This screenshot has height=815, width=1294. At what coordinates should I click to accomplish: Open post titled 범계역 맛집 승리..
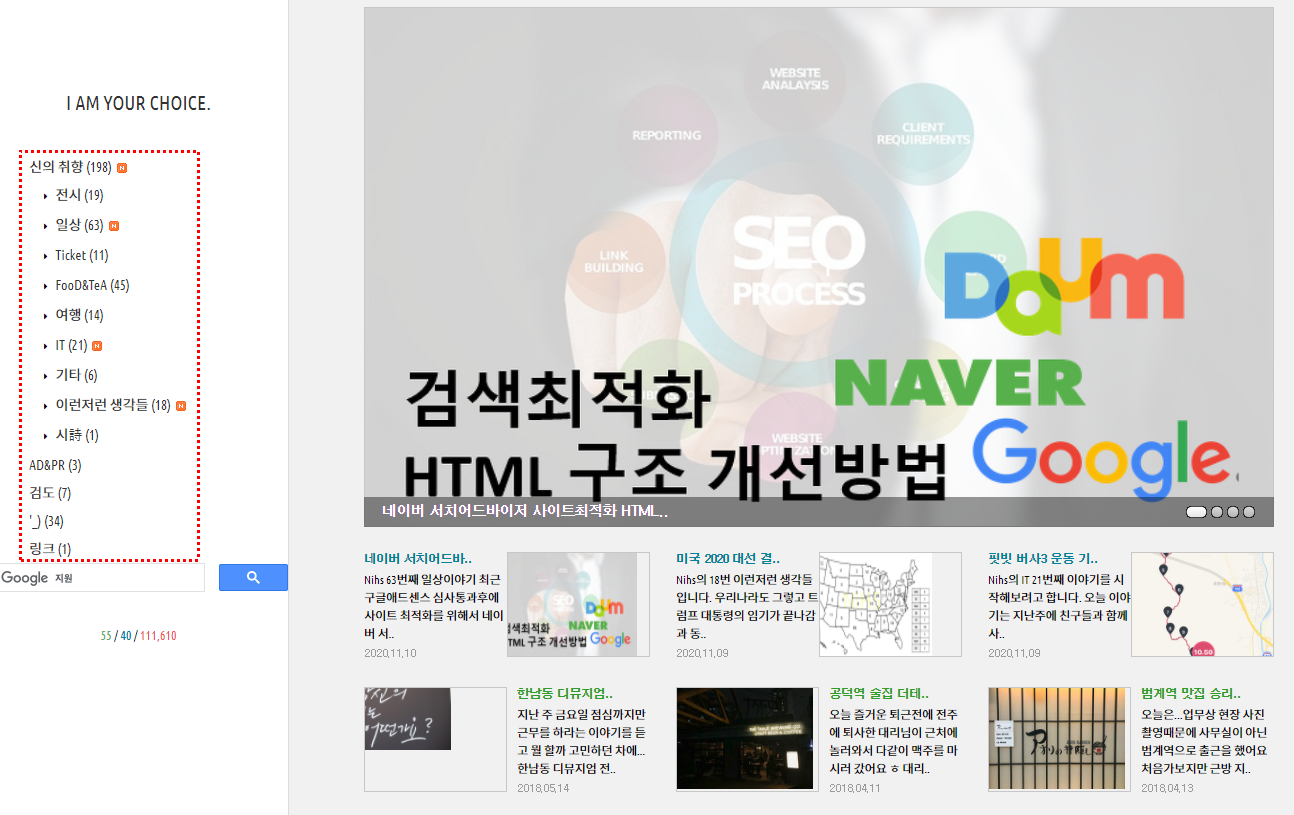click(1191, 693)
